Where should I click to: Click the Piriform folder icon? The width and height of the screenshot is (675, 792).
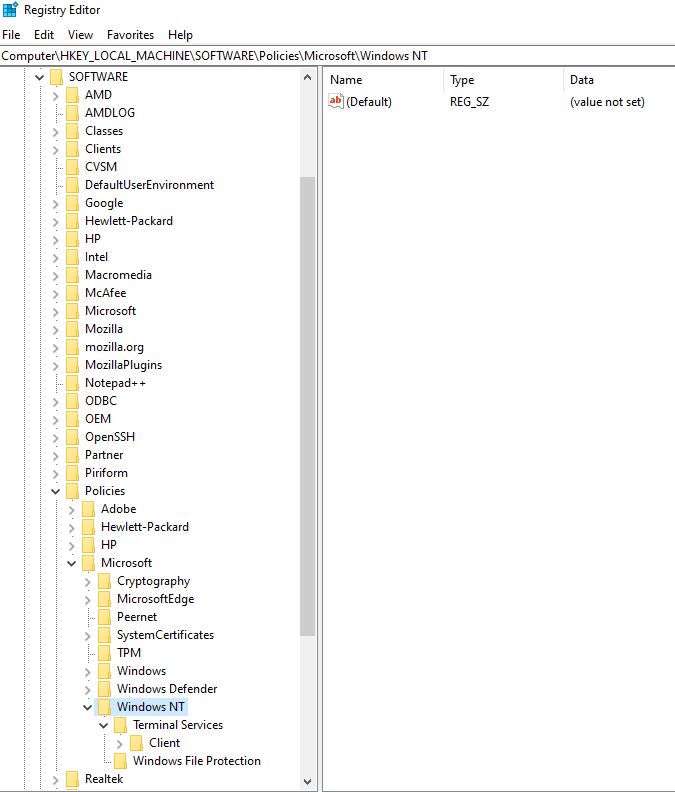[73, 473]
